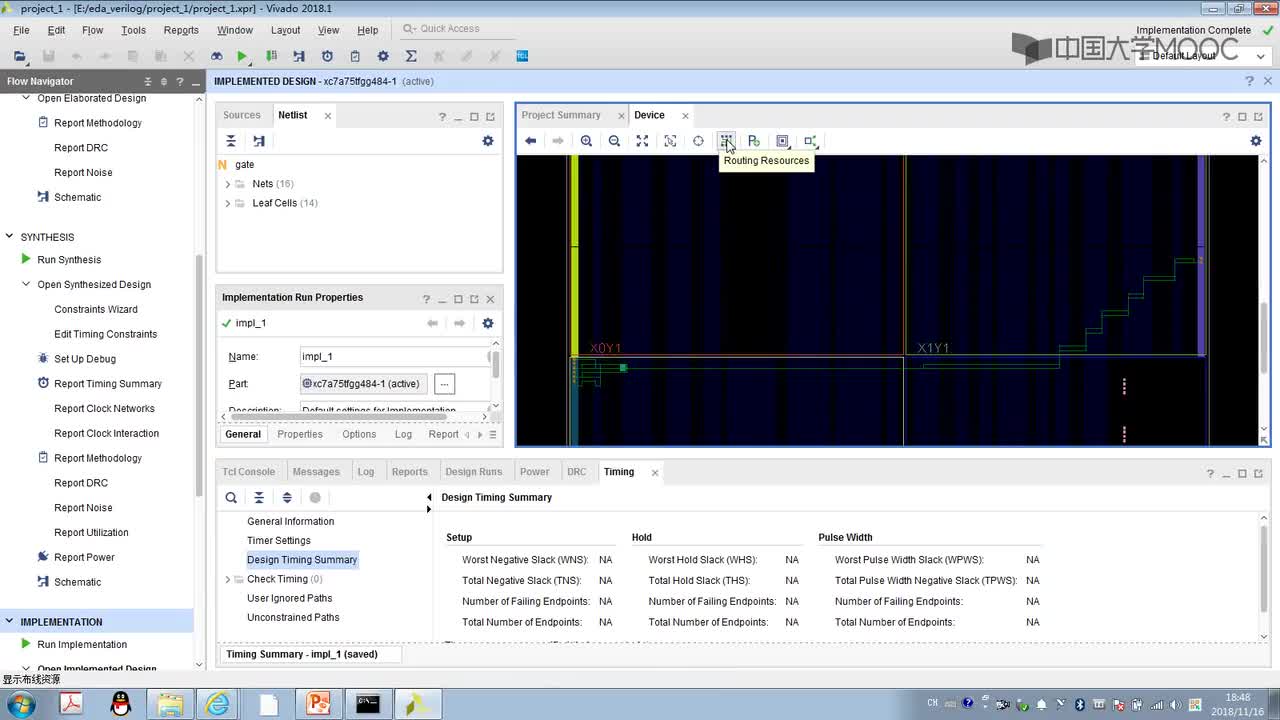Zoom out on the Device view
This screenshot has width=1280, height=720.
tap(614, 141)
